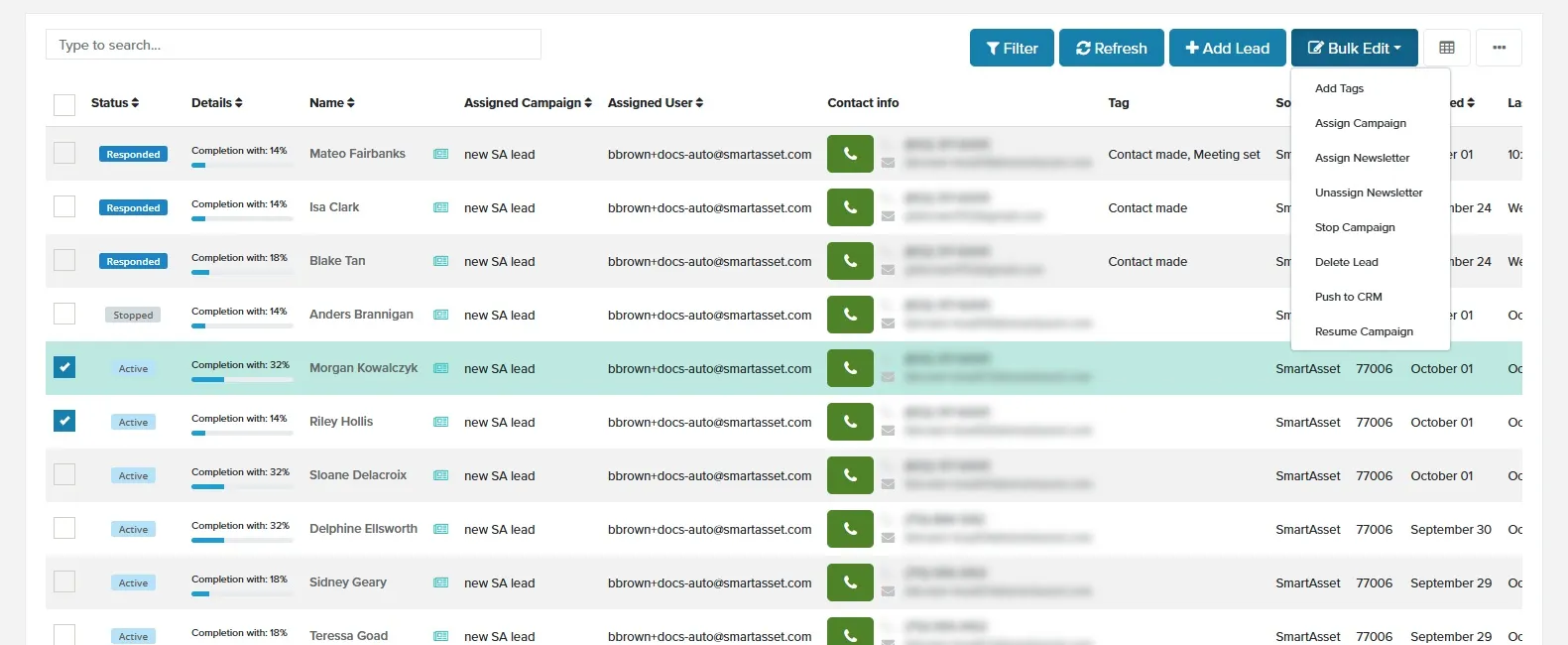Sort by Assigned Campaign column
This screenshot has width=1568, height=645.
[528, 102]
